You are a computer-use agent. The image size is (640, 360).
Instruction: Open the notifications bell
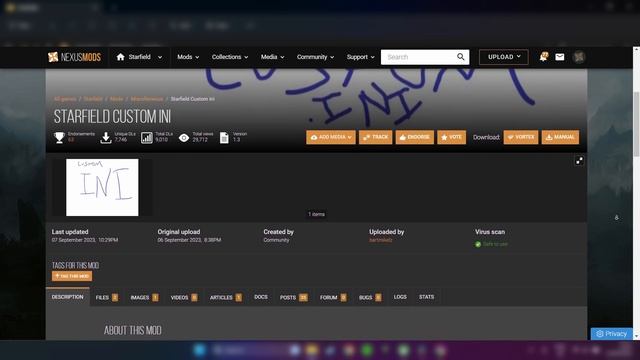click(x=543, y=57)
